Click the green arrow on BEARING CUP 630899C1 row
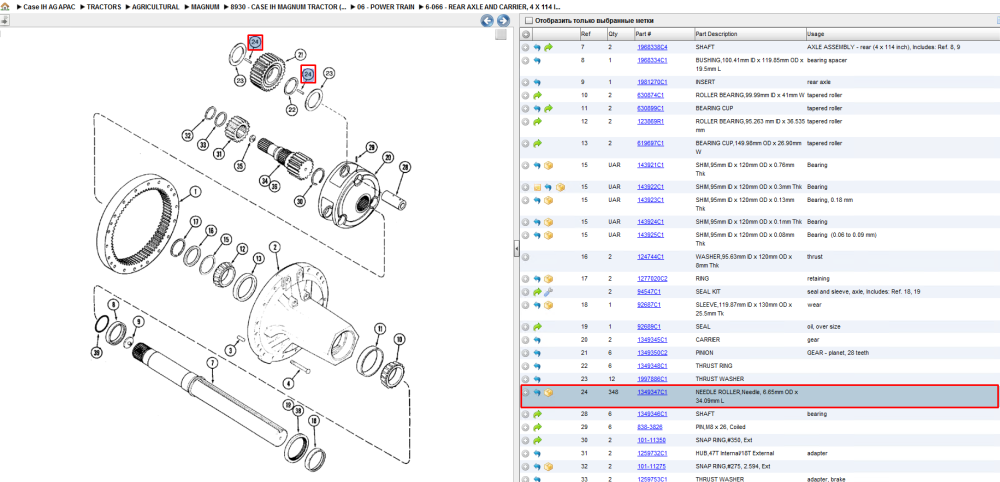Screen dimensions: 1000x482 click(548, 108)
